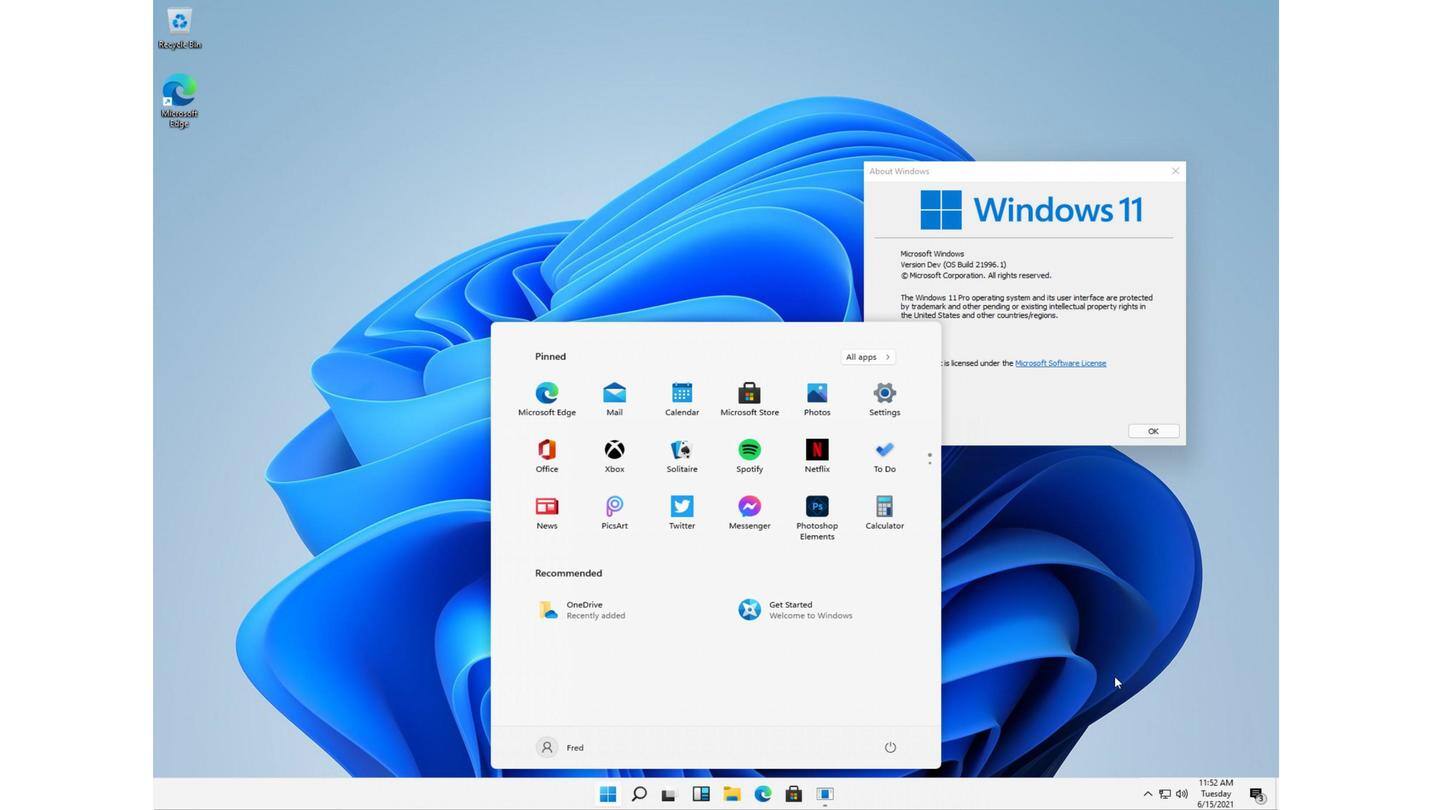Launch the Office app
Image resolution: width=1440 pixels, height=810 pixels.
pyautogui.click(x=547, y=456)
